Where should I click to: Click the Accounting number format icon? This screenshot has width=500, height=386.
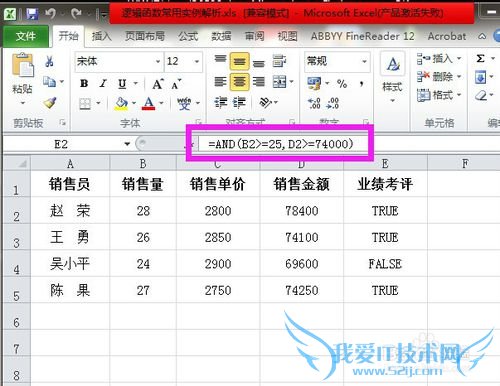pyautogui.click(x=314, y=83)
